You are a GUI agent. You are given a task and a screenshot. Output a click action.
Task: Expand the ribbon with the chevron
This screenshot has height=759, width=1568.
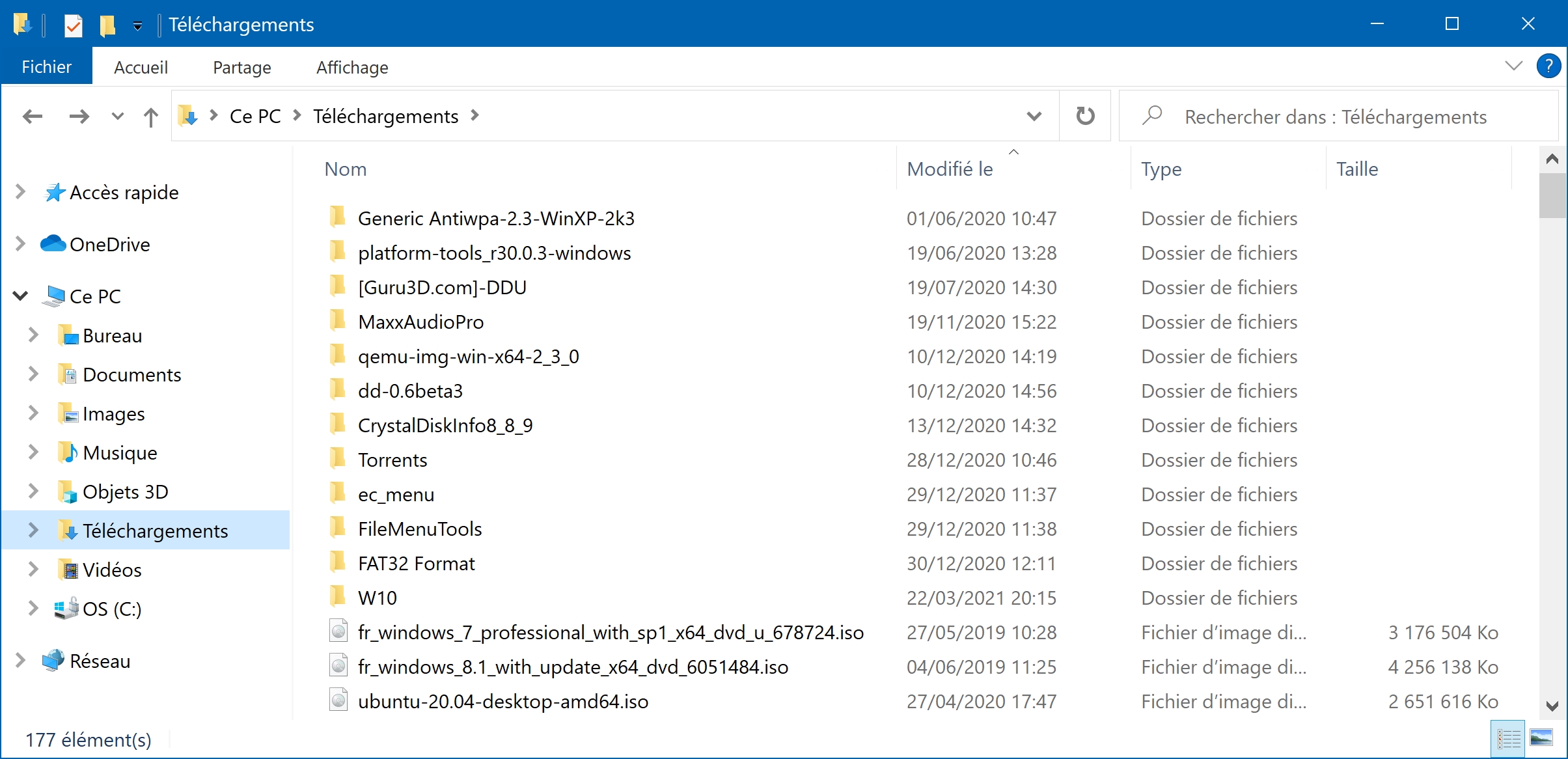point(1514,66)
